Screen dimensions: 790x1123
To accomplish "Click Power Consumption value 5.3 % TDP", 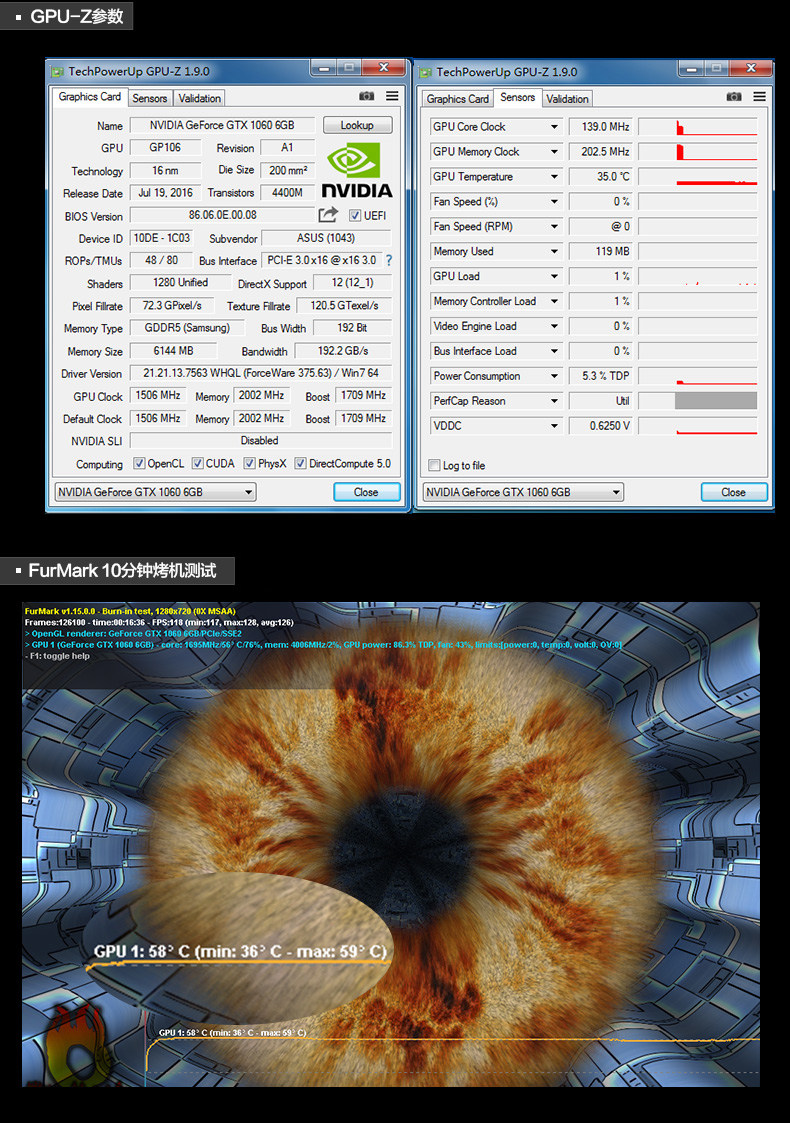I will [601, 376].
